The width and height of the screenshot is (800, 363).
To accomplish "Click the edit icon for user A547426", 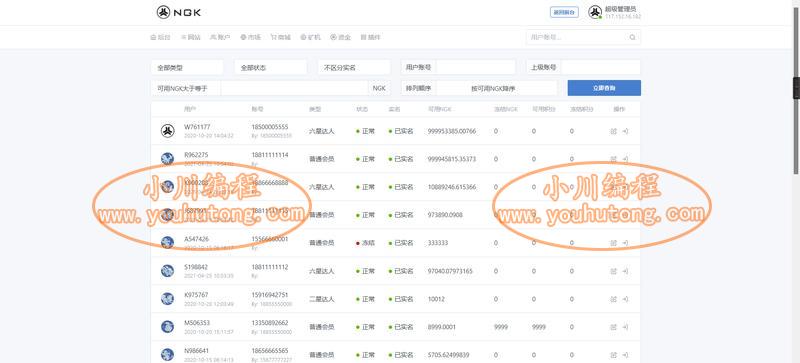I will (614, 243).
